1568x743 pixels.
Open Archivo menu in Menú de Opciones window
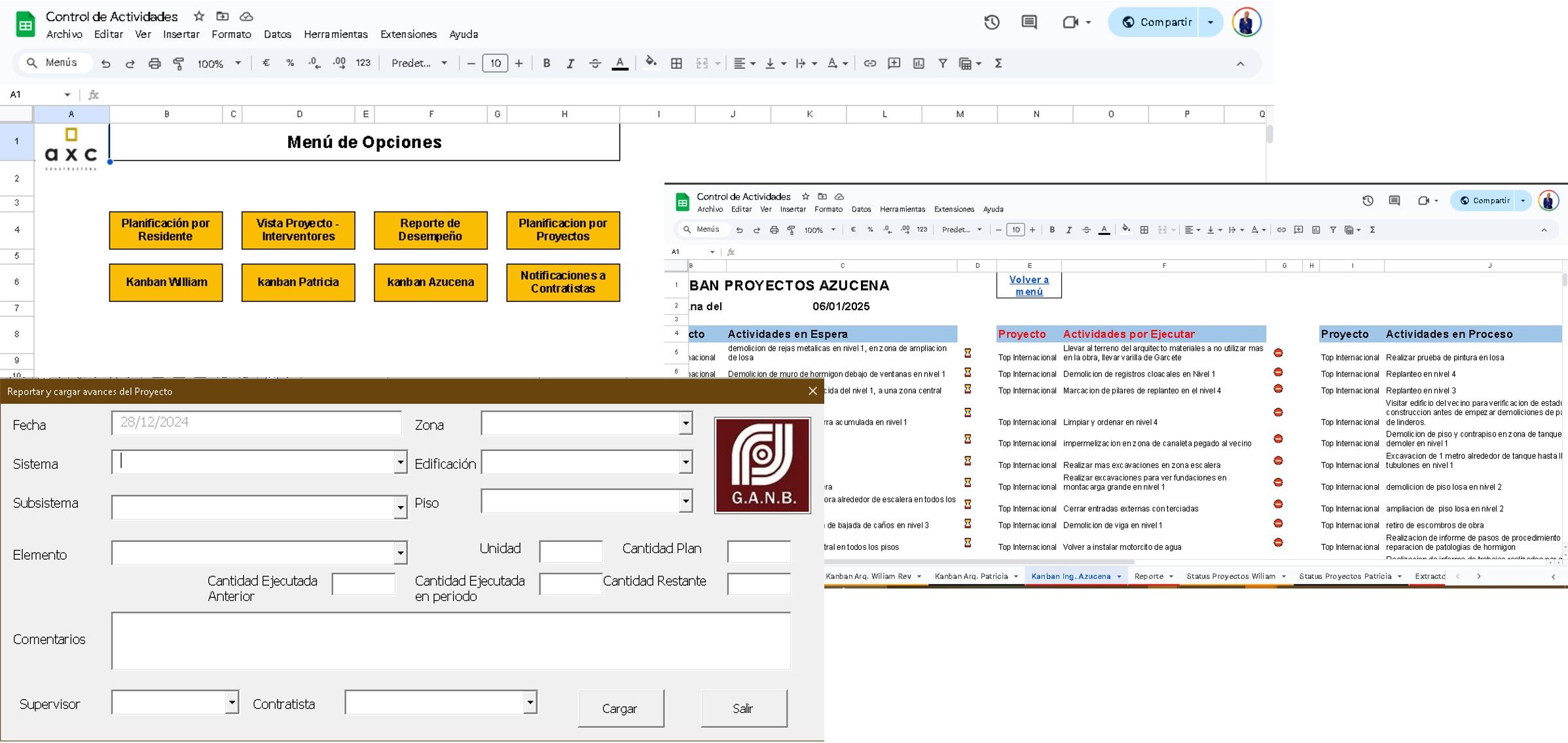click(x=64, y=34)
